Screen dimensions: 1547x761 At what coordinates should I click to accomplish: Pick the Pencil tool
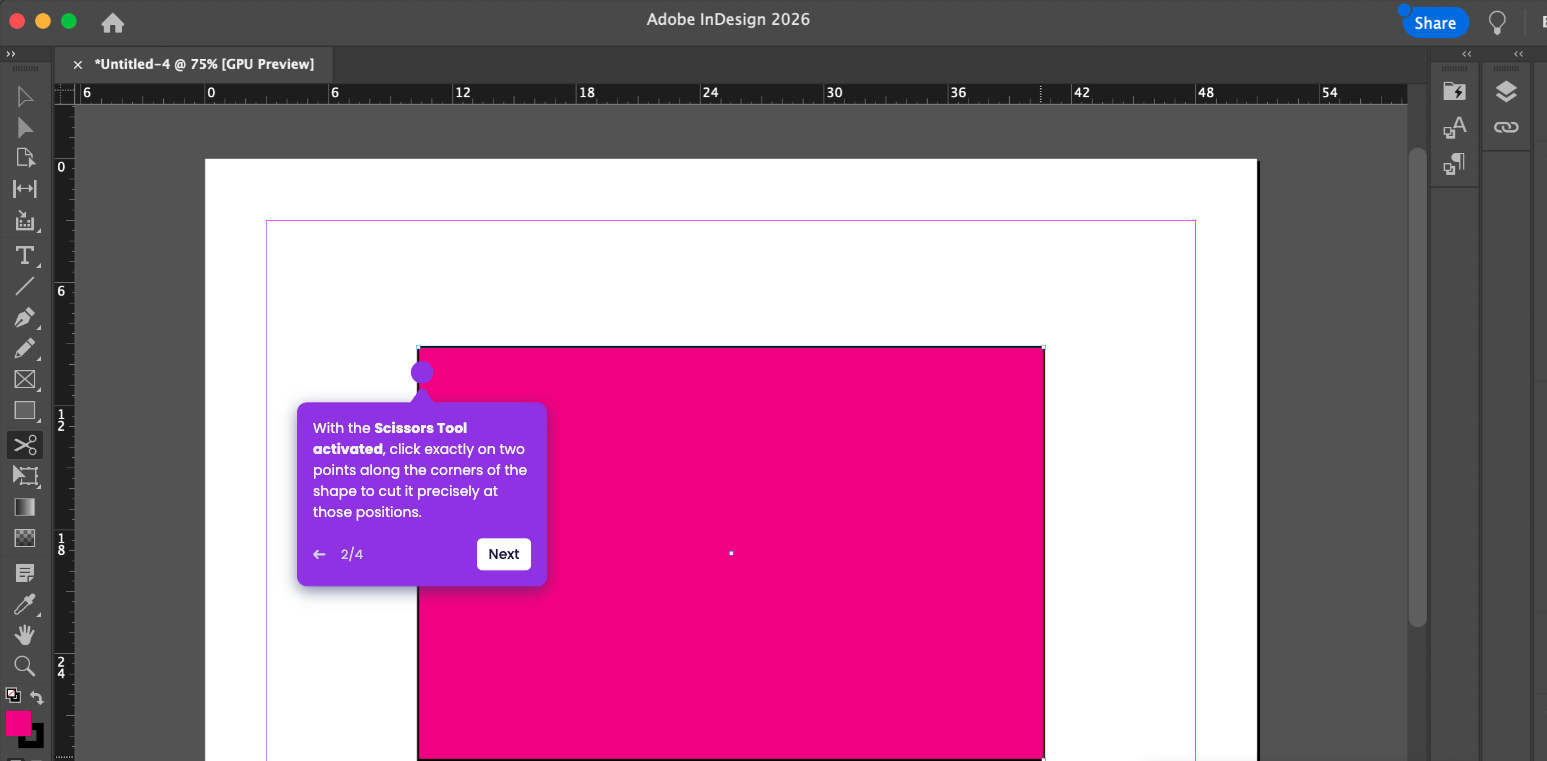tap(25, 349)
